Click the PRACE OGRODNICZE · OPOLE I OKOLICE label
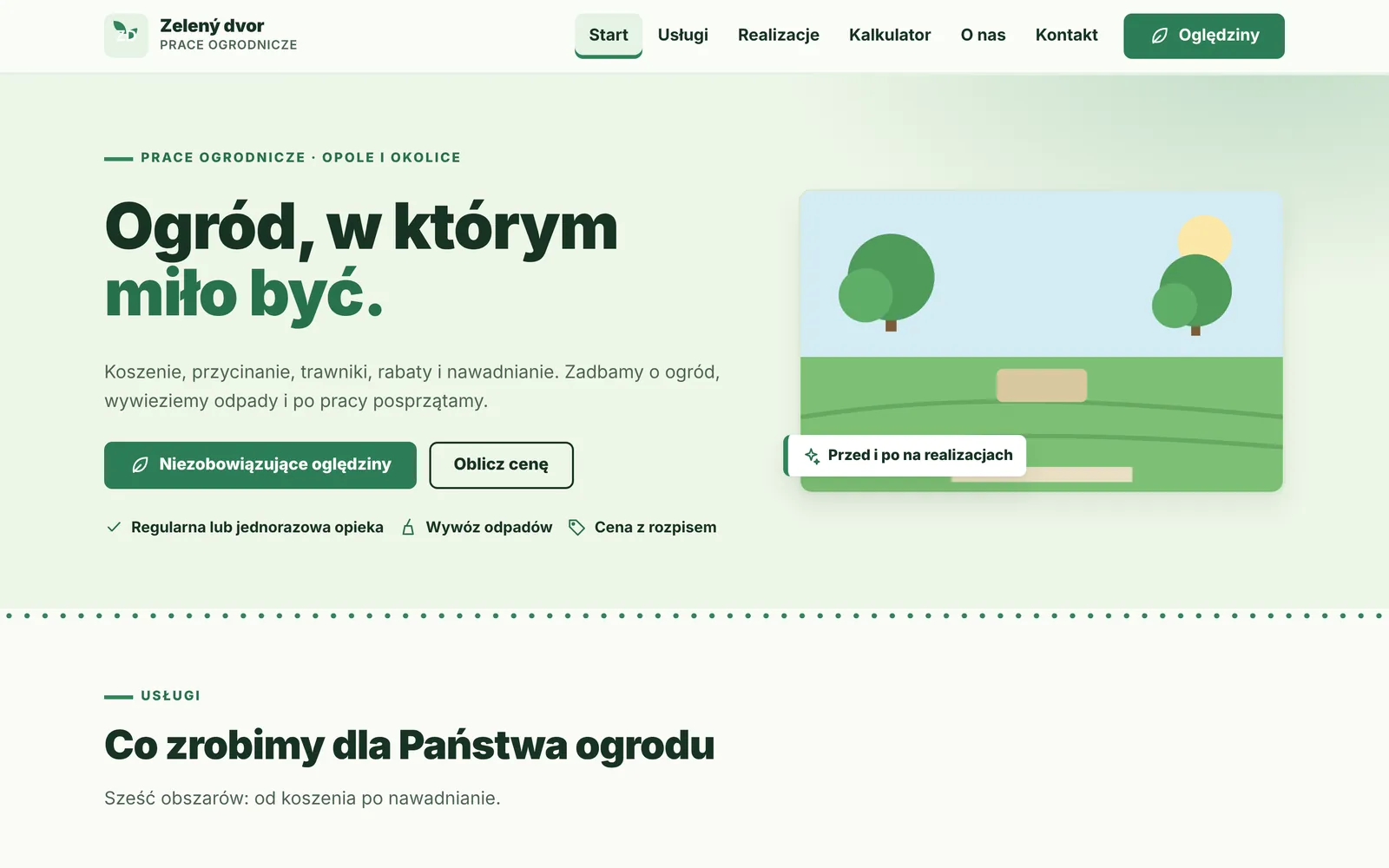The width and height of the screenshot is (1389, 868). coord(300,157)
